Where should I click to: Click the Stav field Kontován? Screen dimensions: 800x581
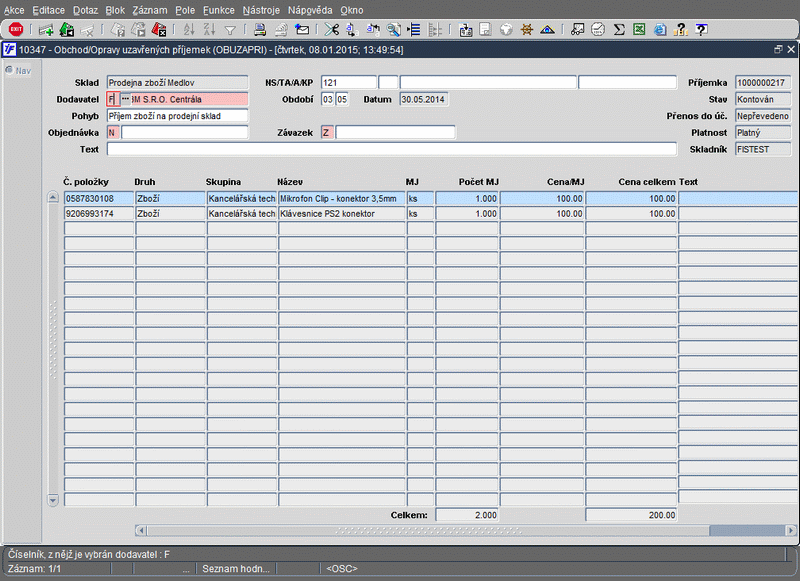point(763,99)
